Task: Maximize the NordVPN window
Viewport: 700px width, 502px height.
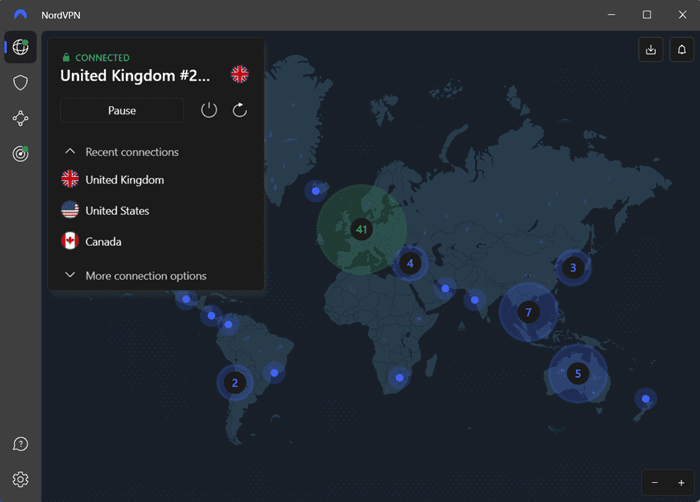Action: point(647,15)
